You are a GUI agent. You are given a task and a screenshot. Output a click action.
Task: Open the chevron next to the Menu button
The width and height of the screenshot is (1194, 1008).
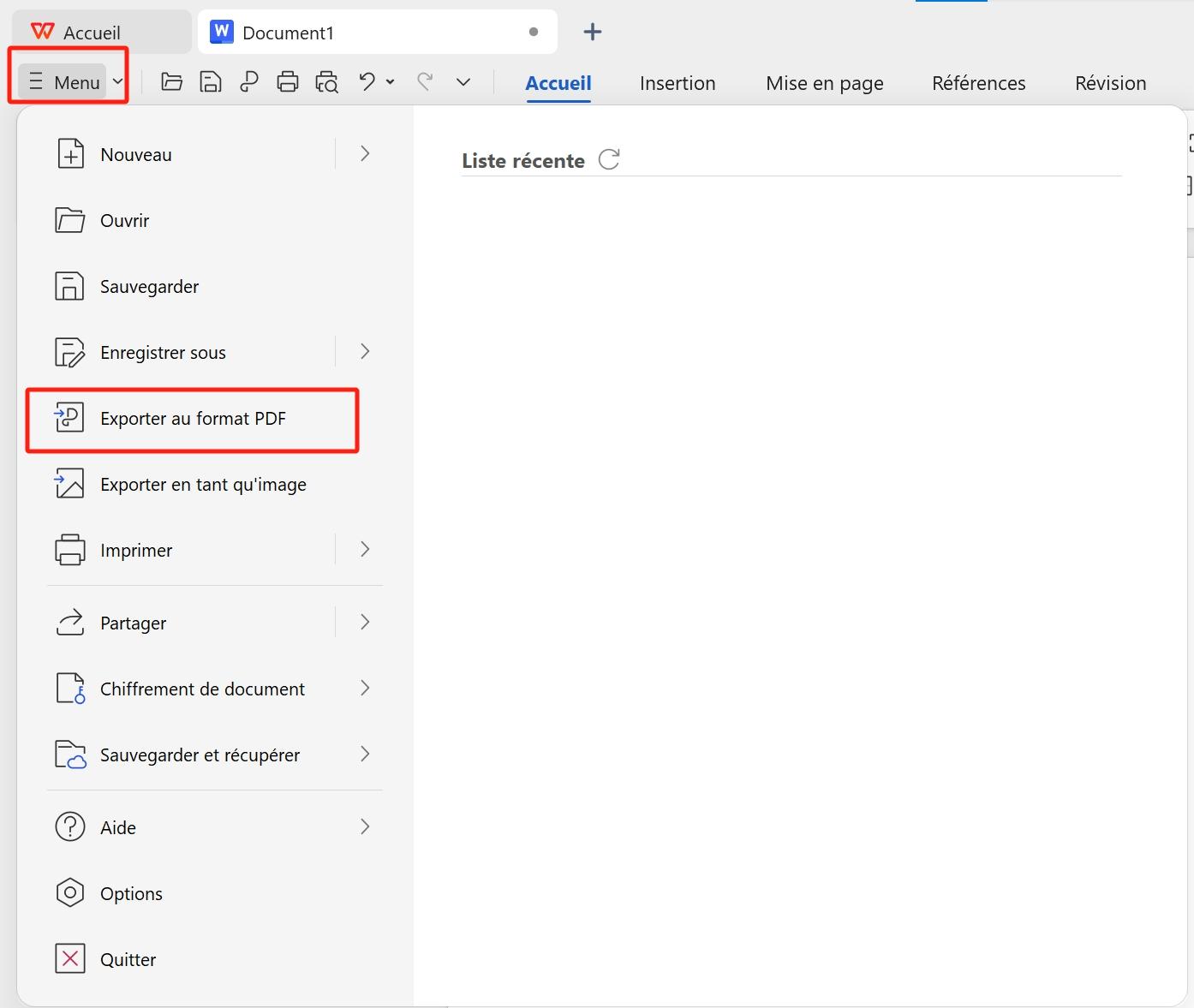click(x=117, y=81)
